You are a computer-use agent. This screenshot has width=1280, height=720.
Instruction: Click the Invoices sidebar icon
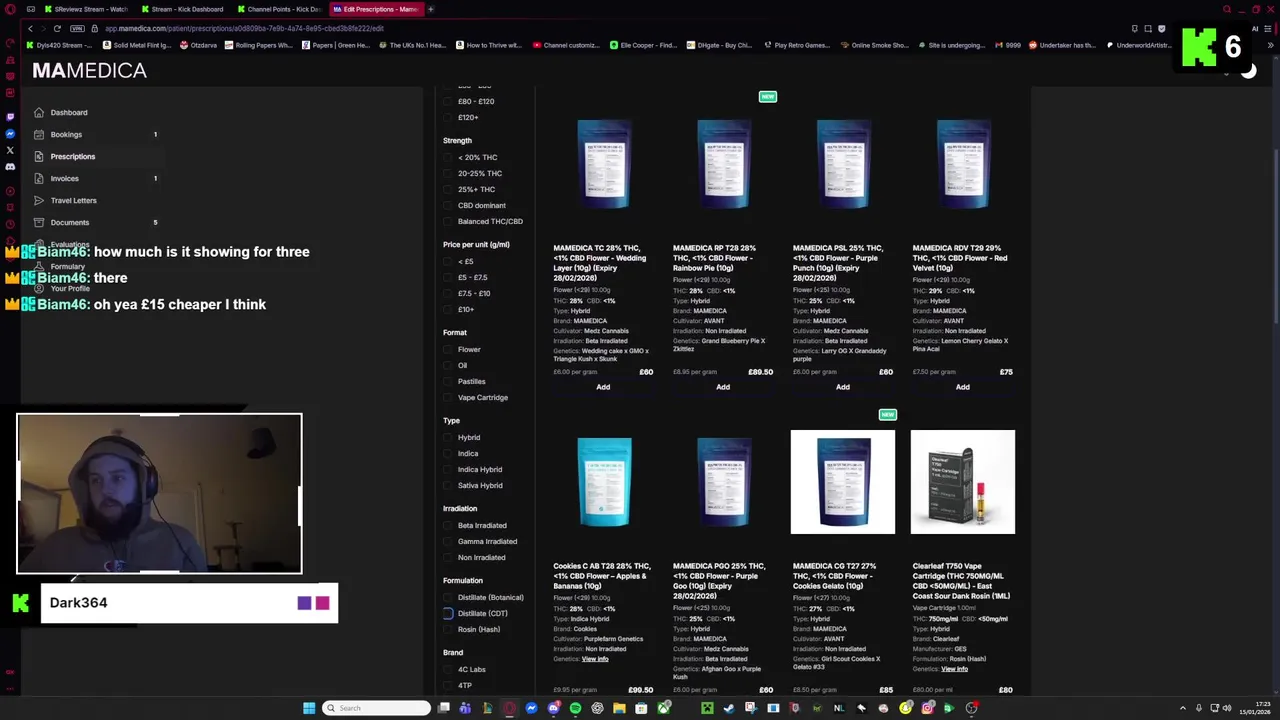(38, 178)
